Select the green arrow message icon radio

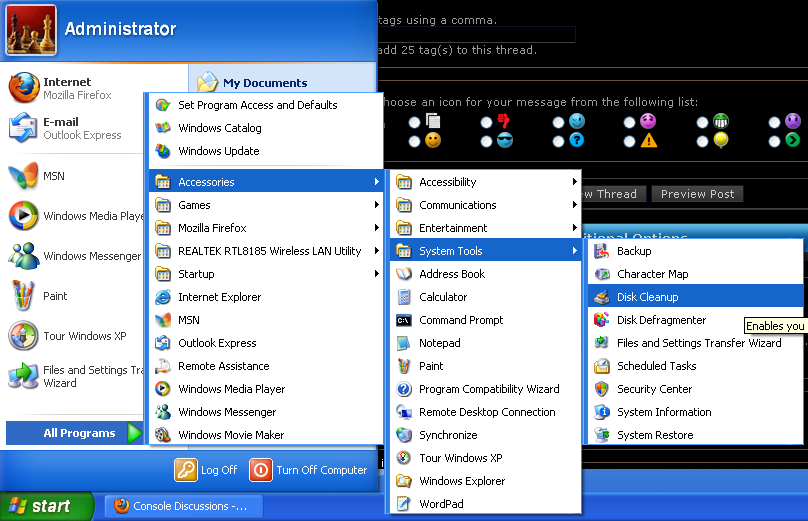click(774, 141)
